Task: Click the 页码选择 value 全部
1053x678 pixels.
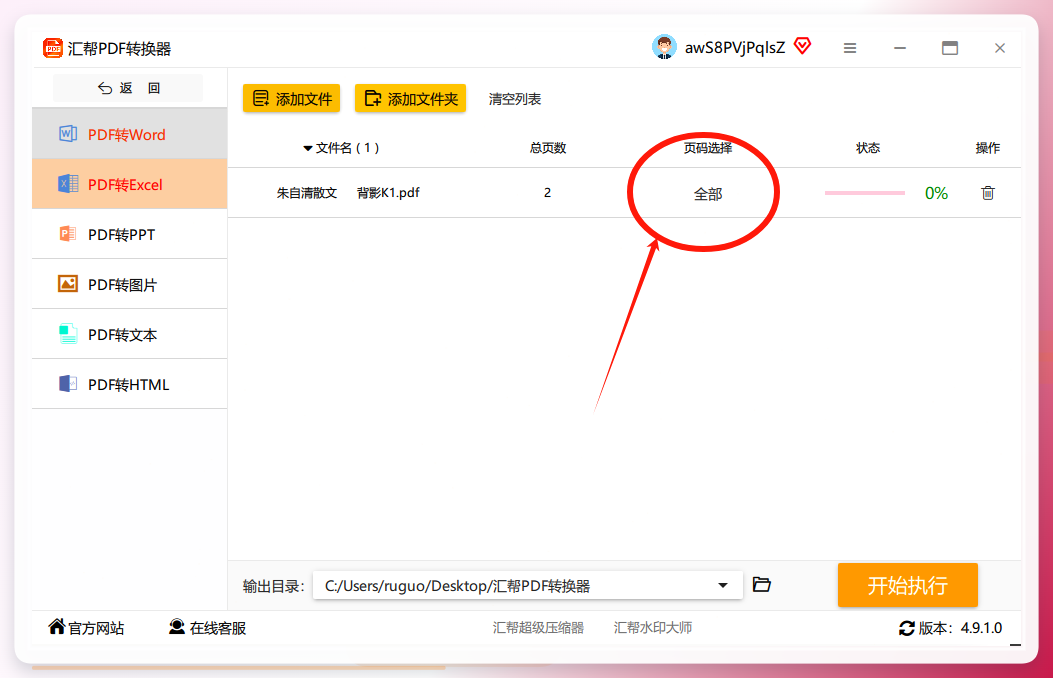Action: tap(708, 194)
